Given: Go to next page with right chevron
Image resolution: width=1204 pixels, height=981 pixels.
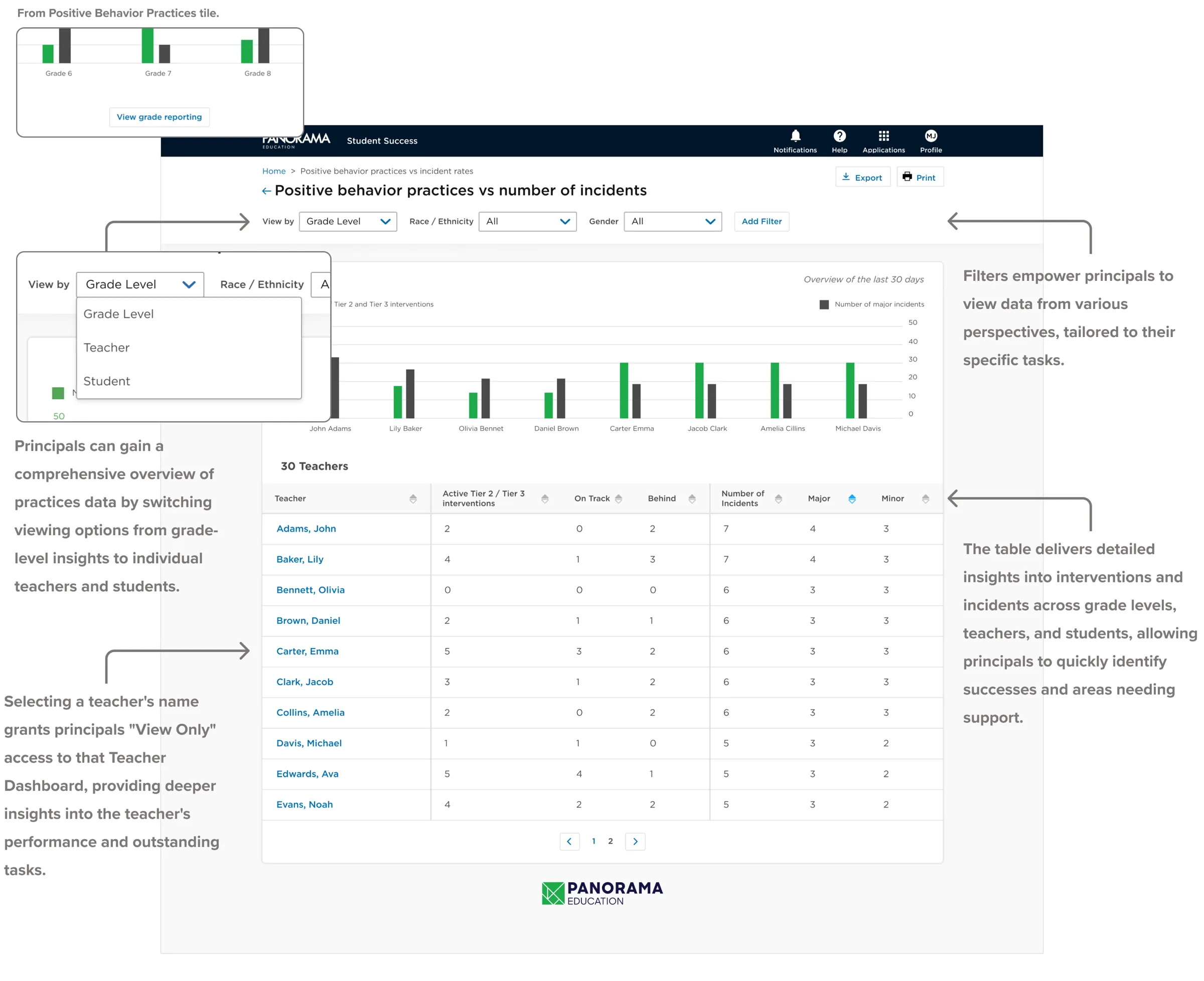Looking at the screenshot, I should [x=635, y=842].
